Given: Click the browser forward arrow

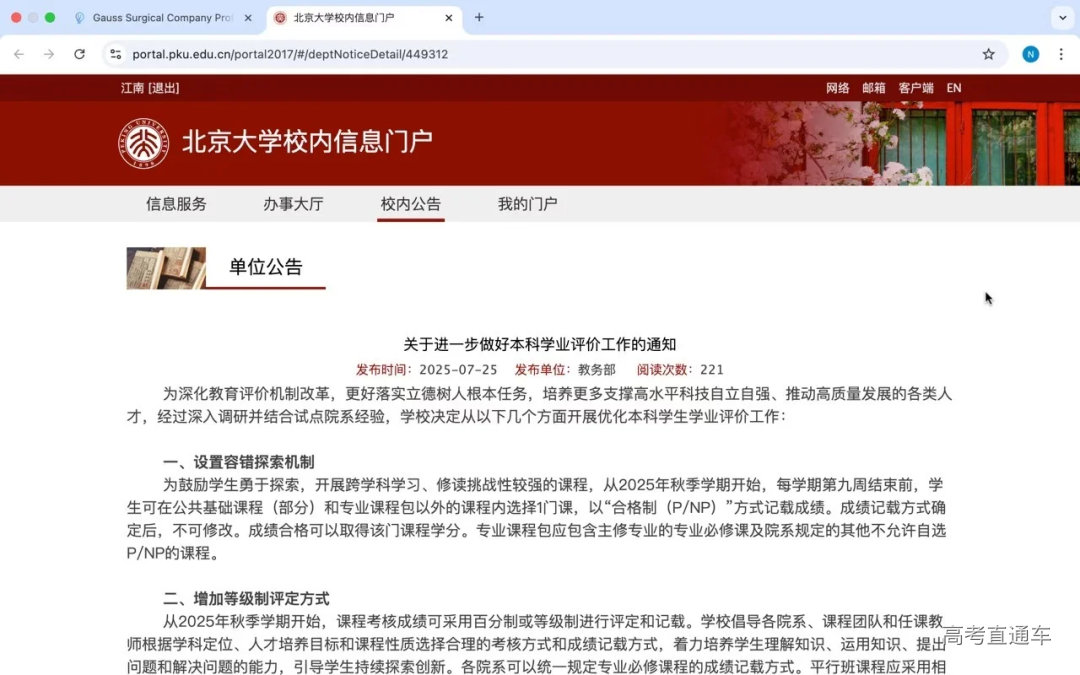Looking at the screenshot, I should tap(49, 54).
